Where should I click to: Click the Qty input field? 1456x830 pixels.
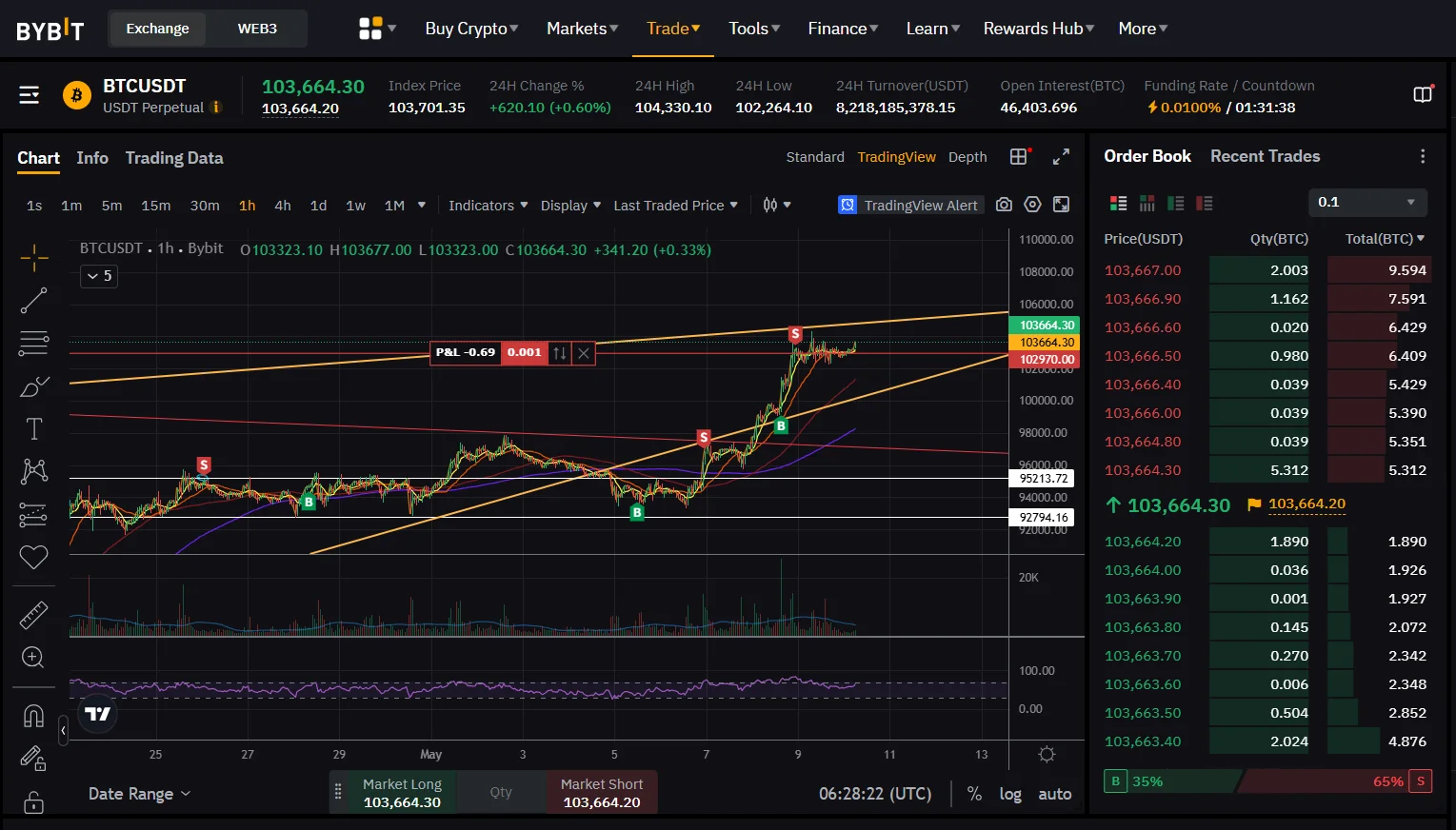click(x=501, y=792)
